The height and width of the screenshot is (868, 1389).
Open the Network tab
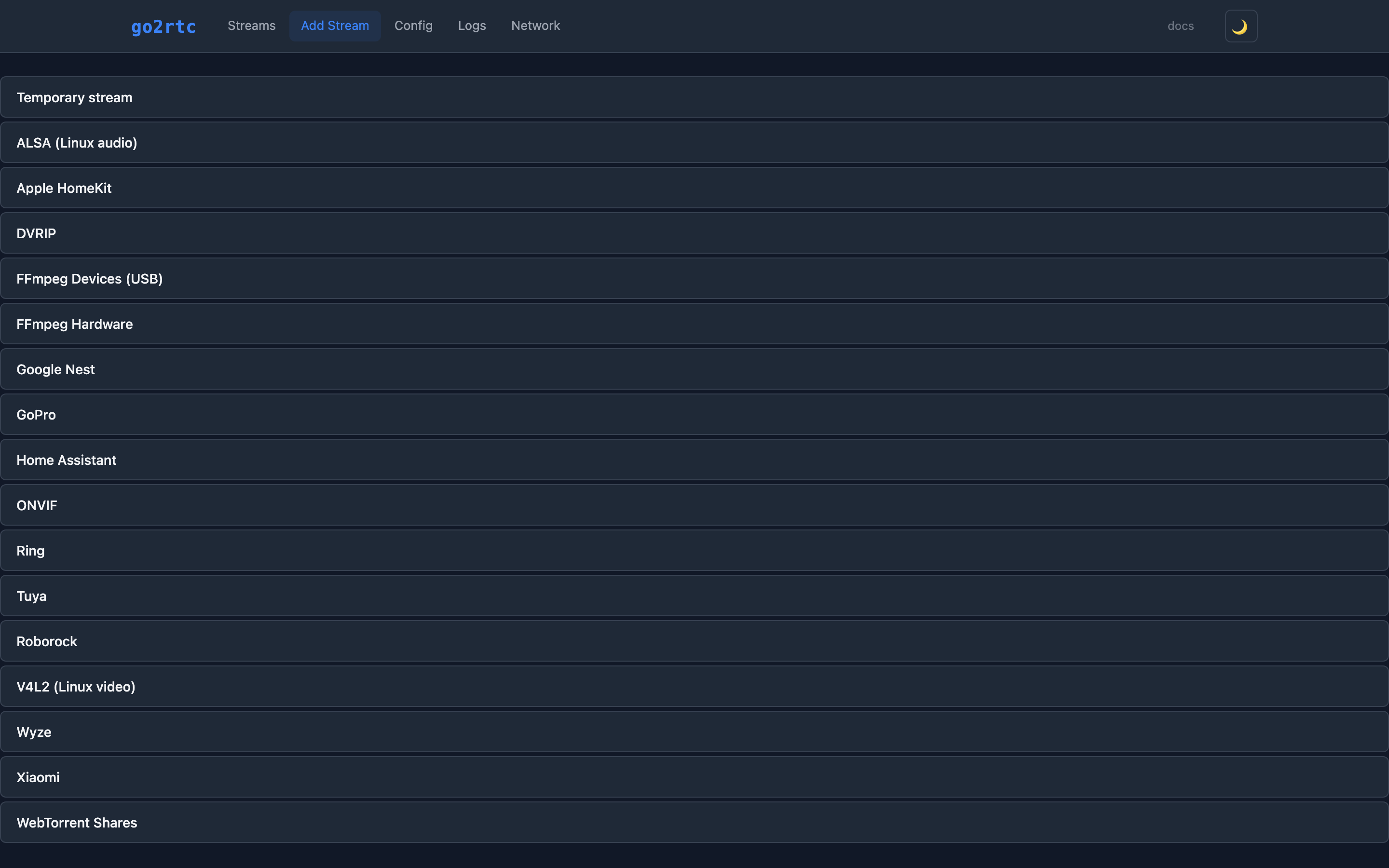[x=535, y=26]
